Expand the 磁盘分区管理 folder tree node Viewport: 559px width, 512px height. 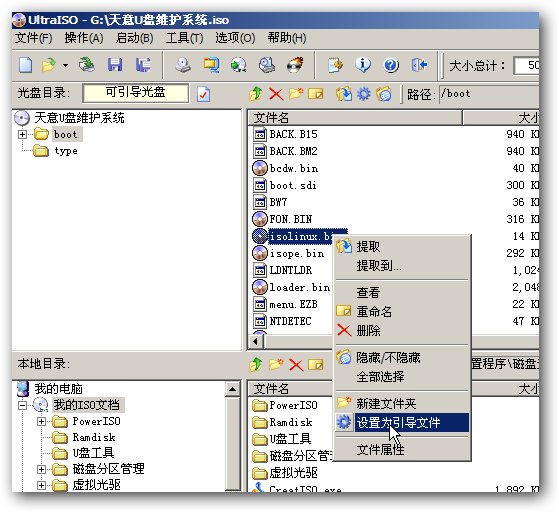click(x=41, y=469)
